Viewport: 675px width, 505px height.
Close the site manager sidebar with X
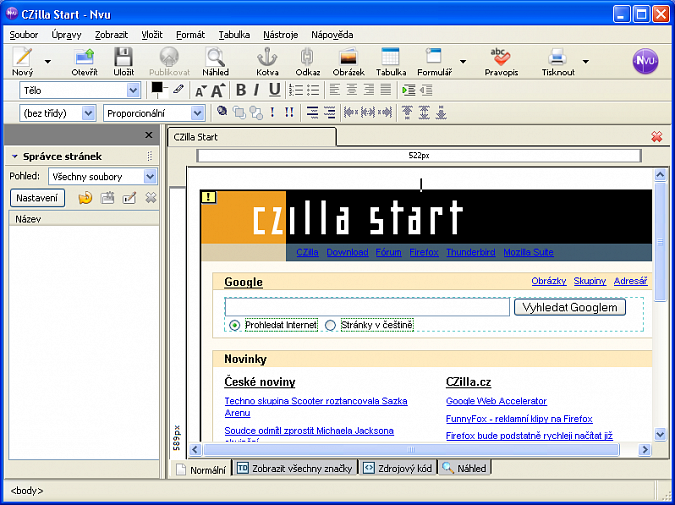(x=149, y=135)
